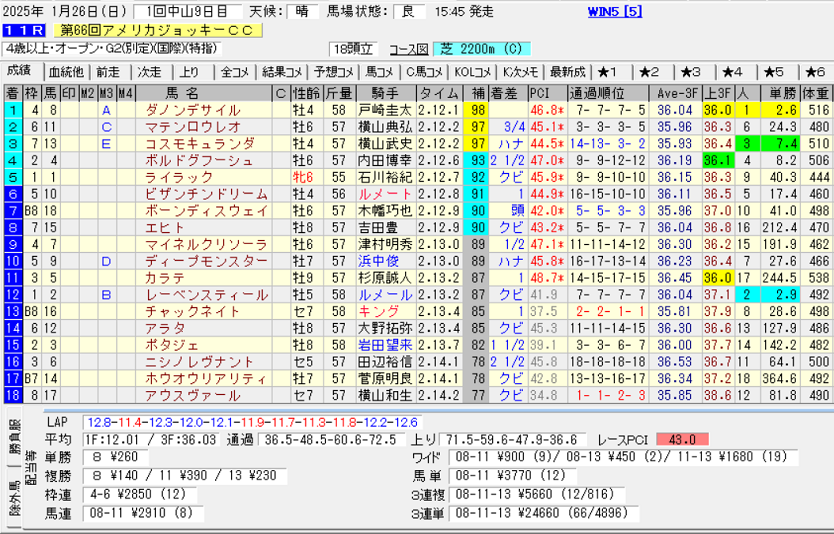The height and width of the screenshot is (534, 834).
Task: Open the コース図 course map link
Action: 408,48
